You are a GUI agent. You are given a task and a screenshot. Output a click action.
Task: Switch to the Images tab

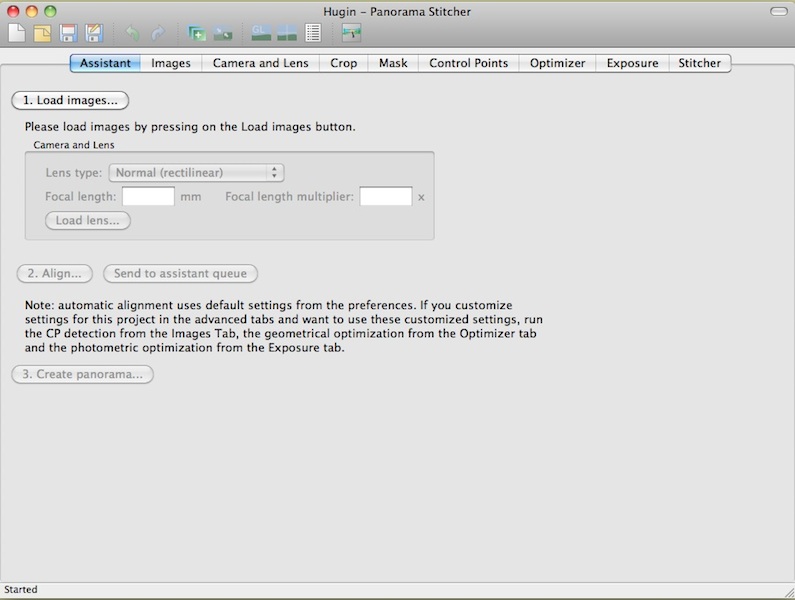pyautogui.click(x=171, y=63)
